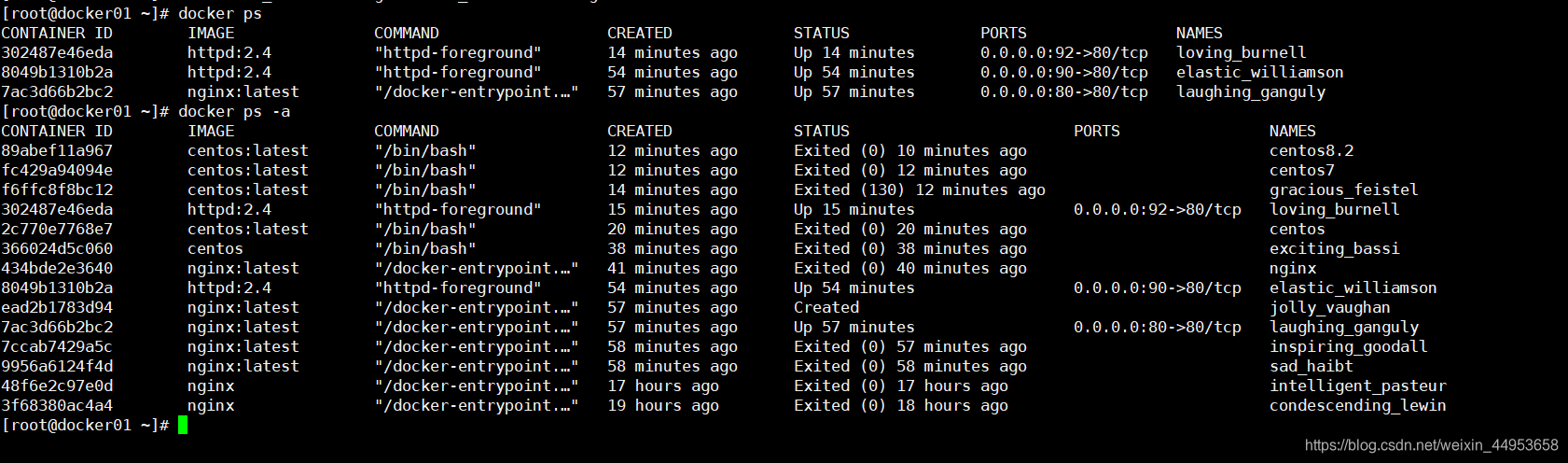The height and width of the screenshot is (463, 1568).
Task: Select the name exciting_bassi
Action: pos(1335,248)
